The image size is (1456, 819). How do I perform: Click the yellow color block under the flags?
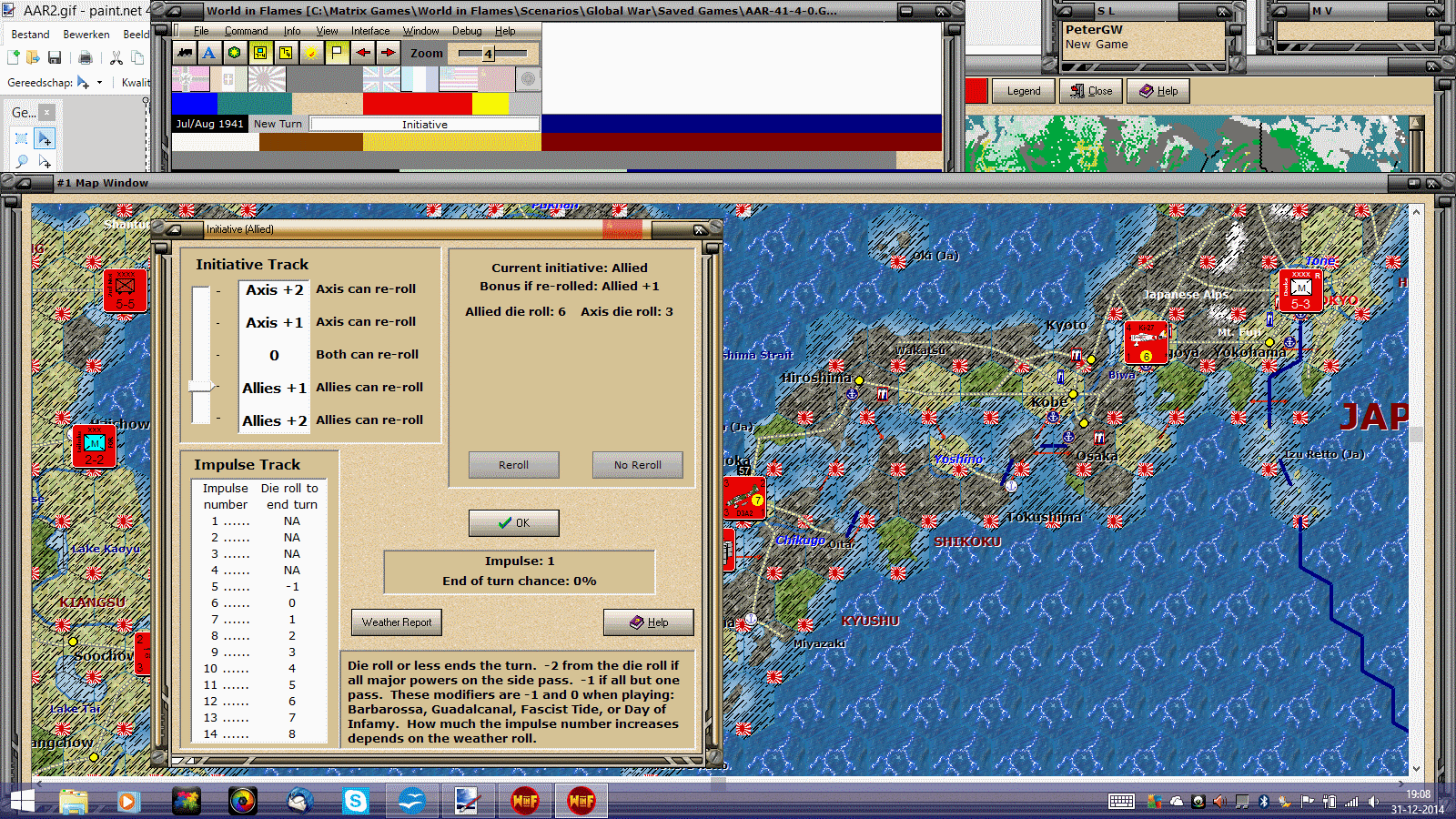point(490,104)
